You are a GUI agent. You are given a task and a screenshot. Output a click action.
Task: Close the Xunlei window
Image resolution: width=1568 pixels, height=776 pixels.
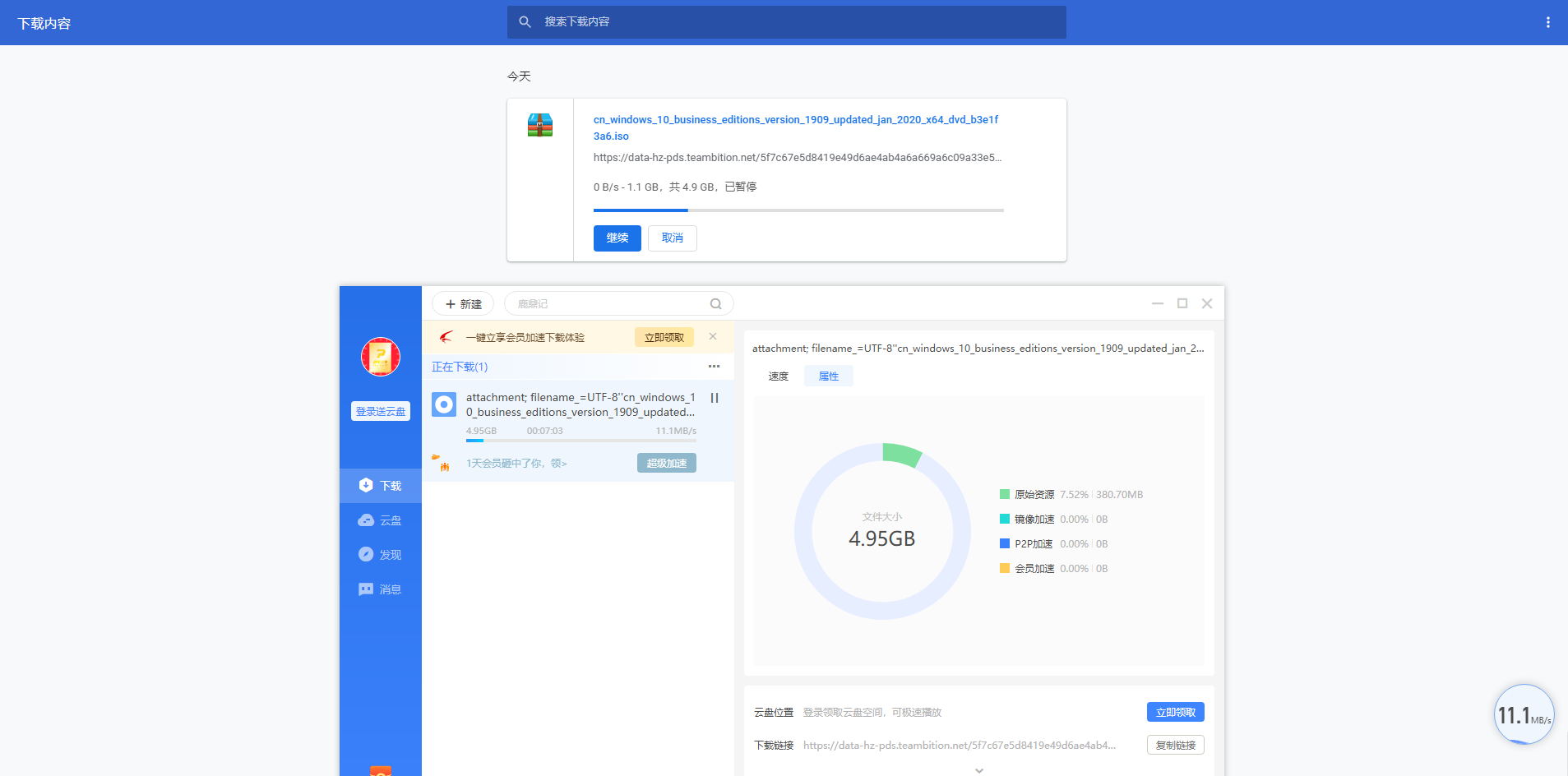1207,303
